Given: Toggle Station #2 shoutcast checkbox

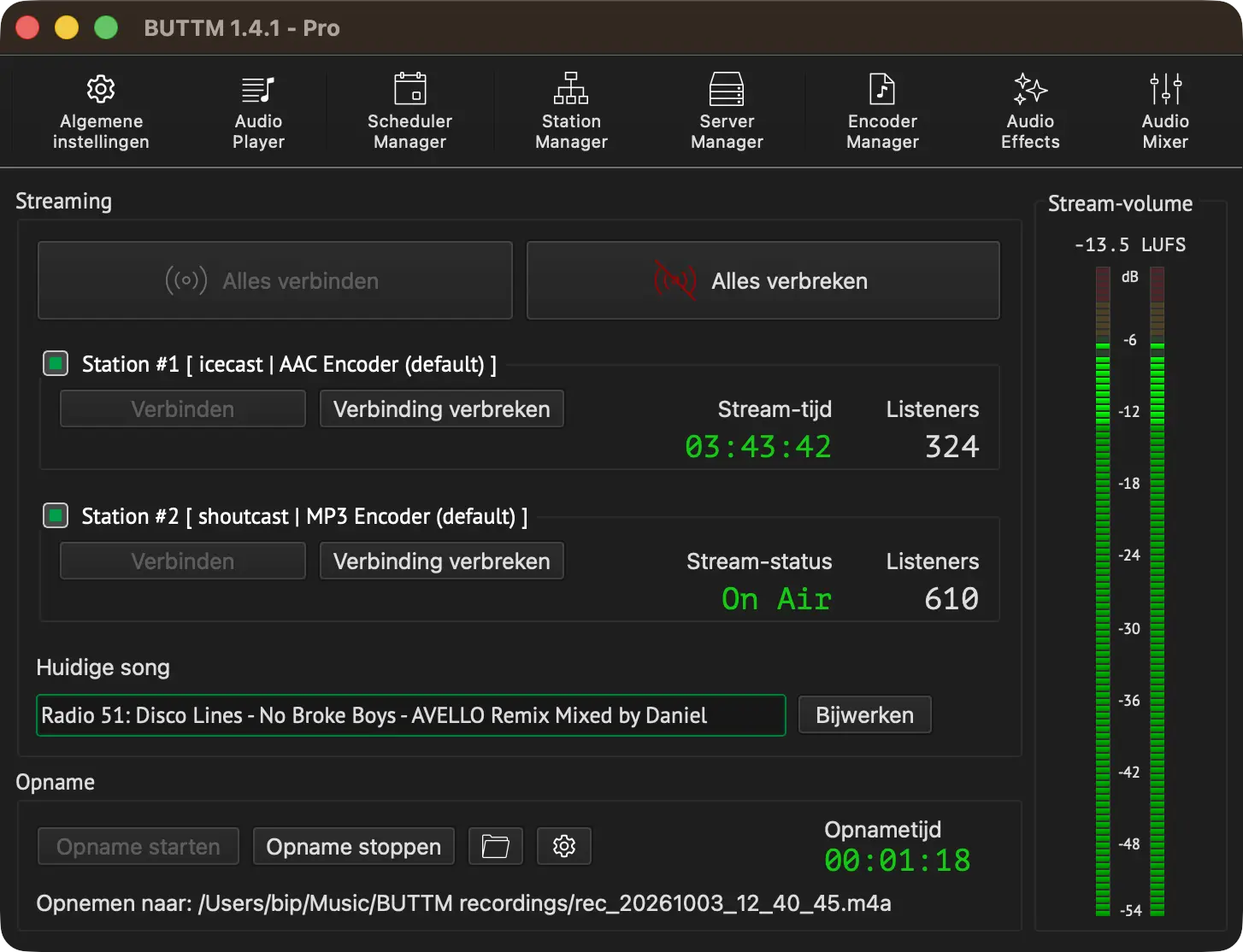Looking at the screenshot, I should tap(56, 516).
